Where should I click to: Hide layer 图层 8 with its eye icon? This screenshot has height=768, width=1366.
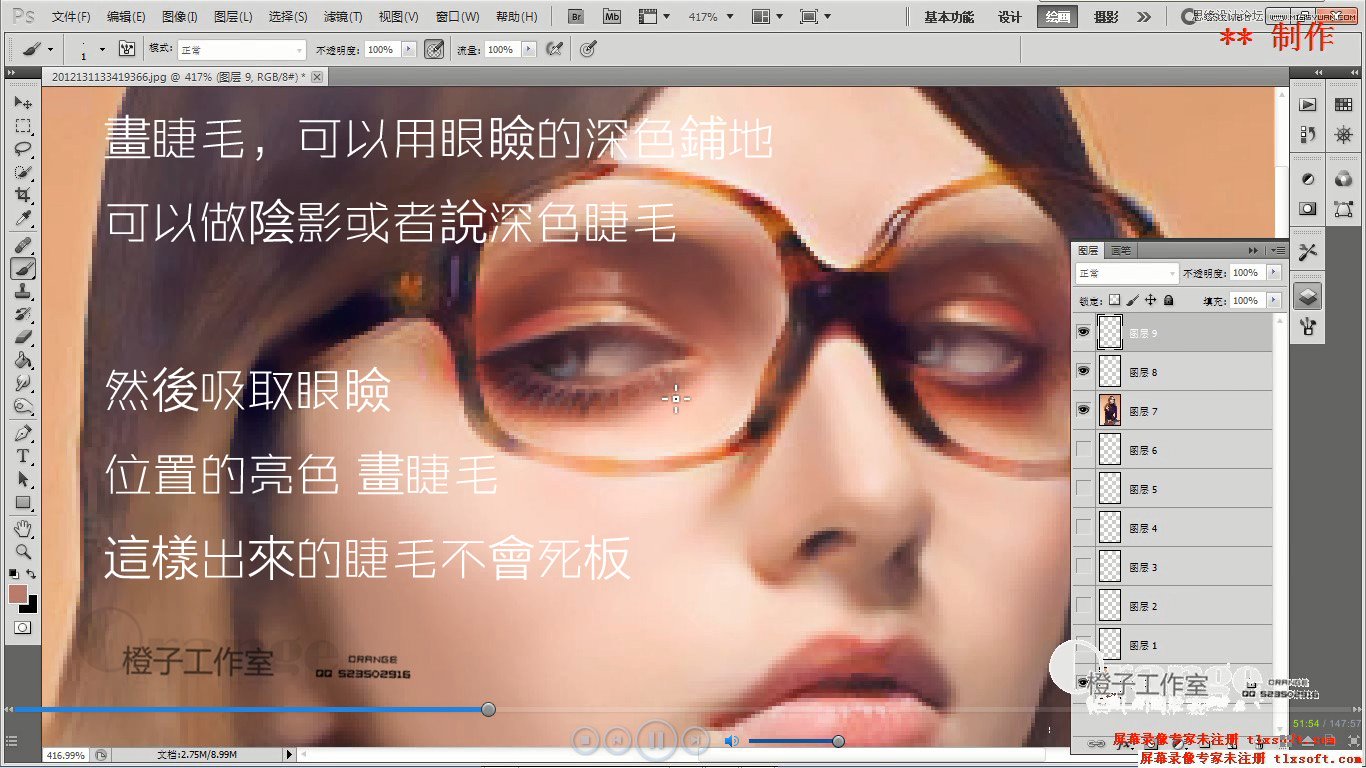coord(1084,371)
